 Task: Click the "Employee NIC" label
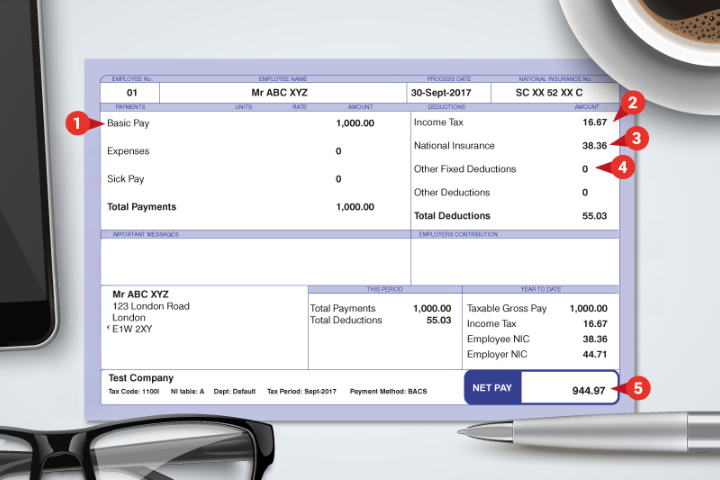coord(498,339)
